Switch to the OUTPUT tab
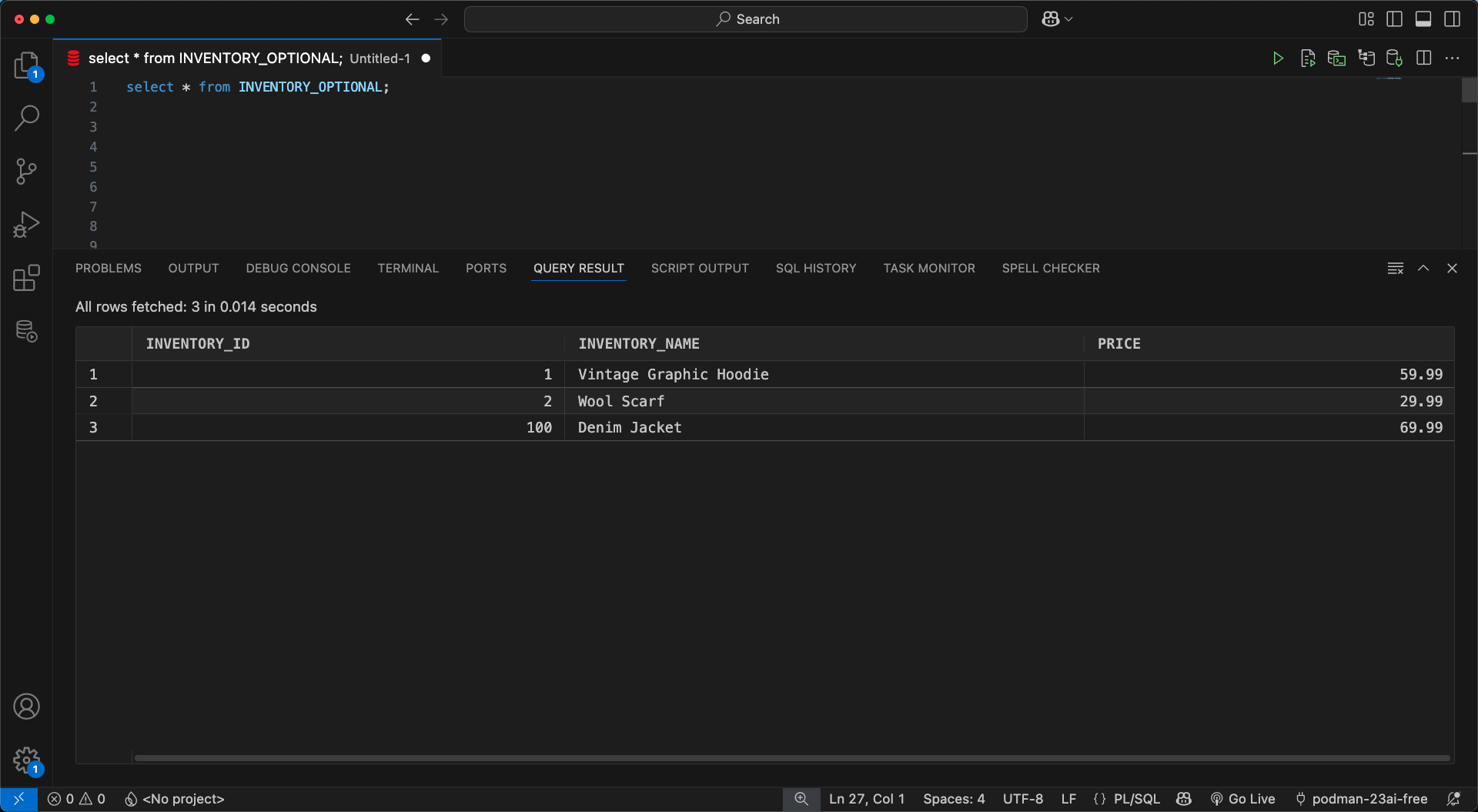Screen dimensions: 1478x812 point(193,269)
